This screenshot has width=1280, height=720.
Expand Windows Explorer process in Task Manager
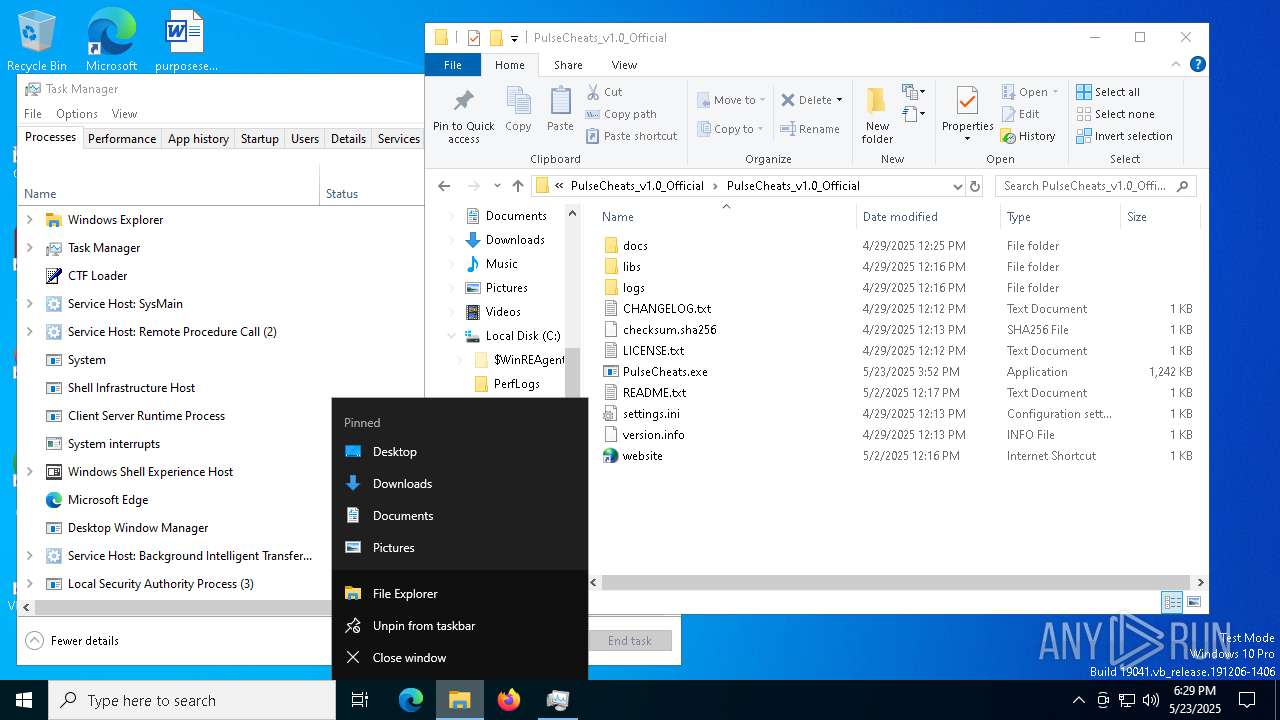[x=29, y=220]
